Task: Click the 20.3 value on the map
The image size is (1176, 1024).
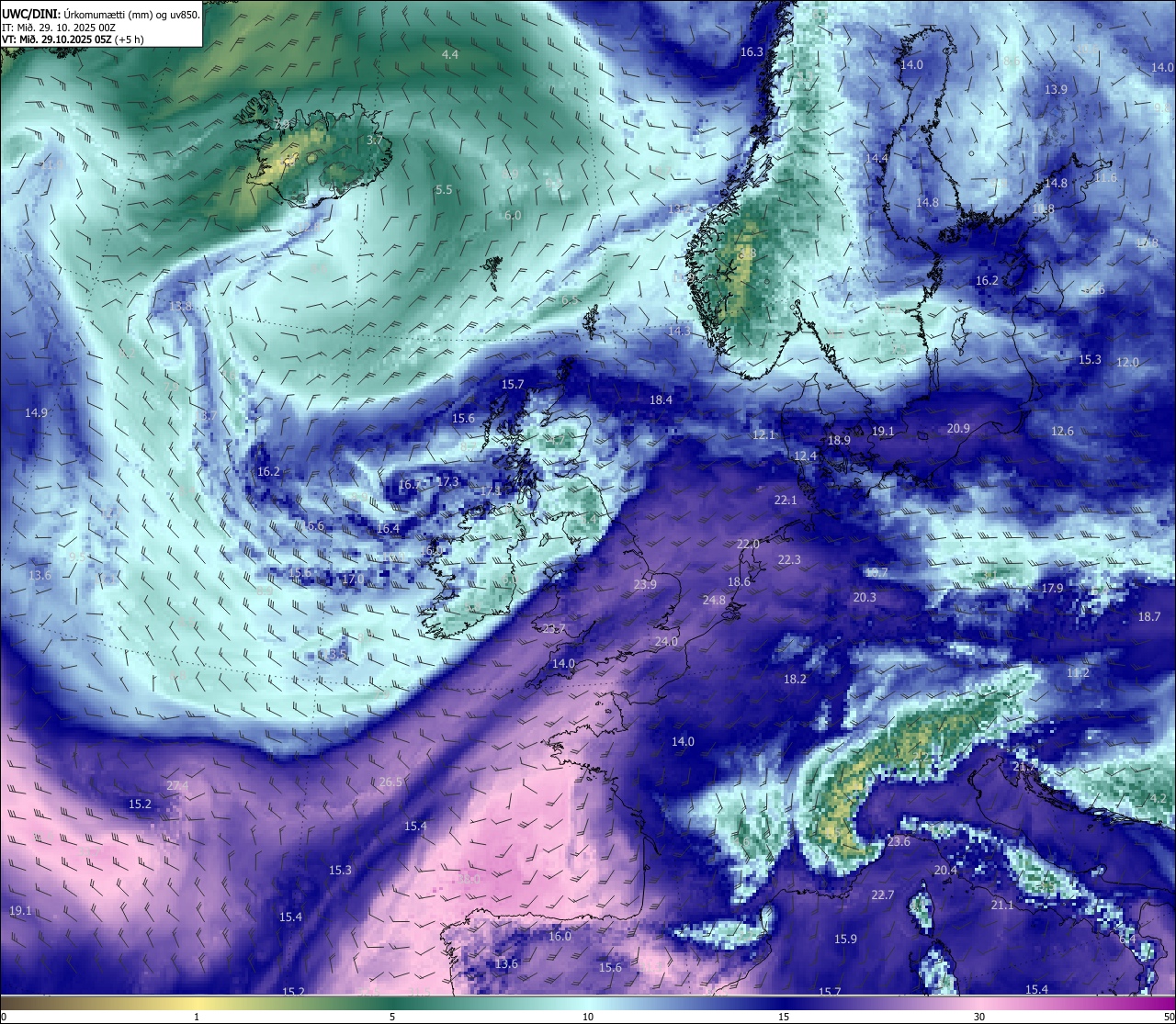Action: pyautogui.click(x=865, y=598)
